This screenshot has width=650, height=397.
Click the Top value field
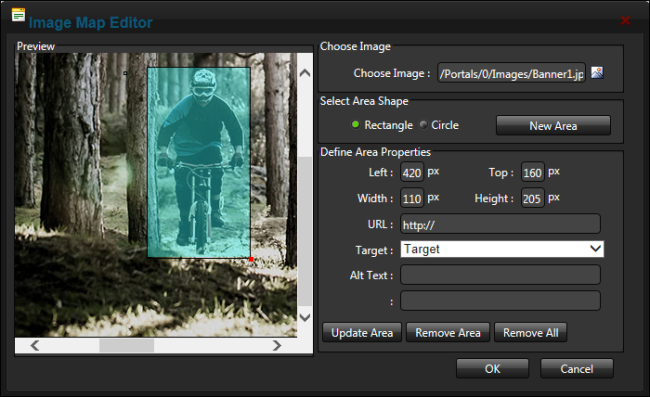[532, 172]
